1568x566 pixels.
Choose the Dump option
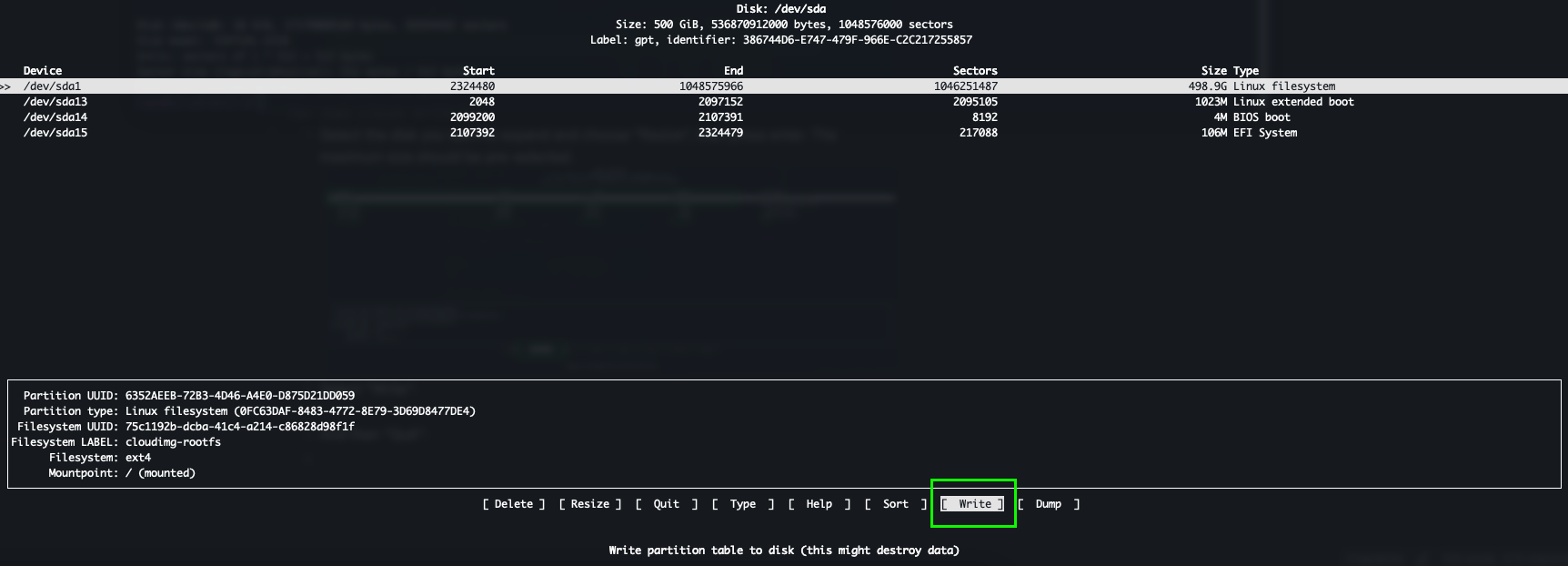(x=1049, y=504)
